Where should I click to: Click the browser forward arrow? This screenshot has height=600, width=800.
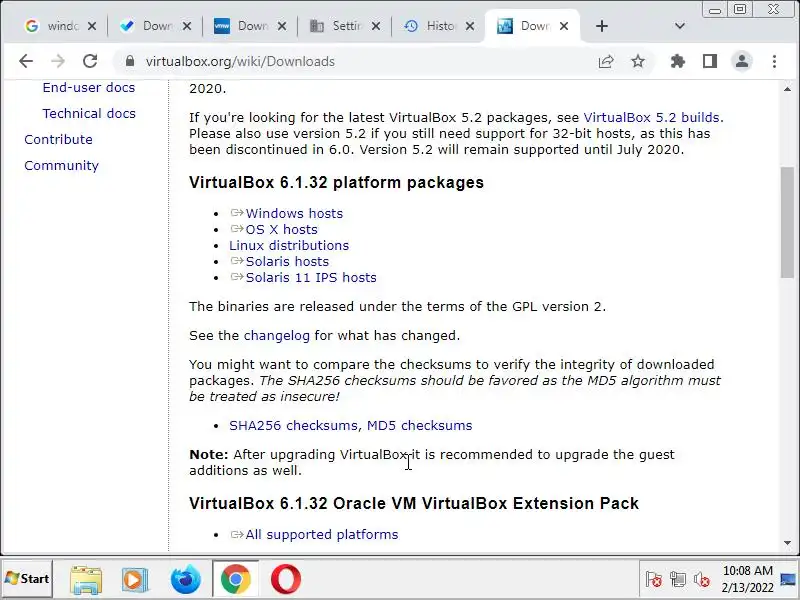point(58,61)
